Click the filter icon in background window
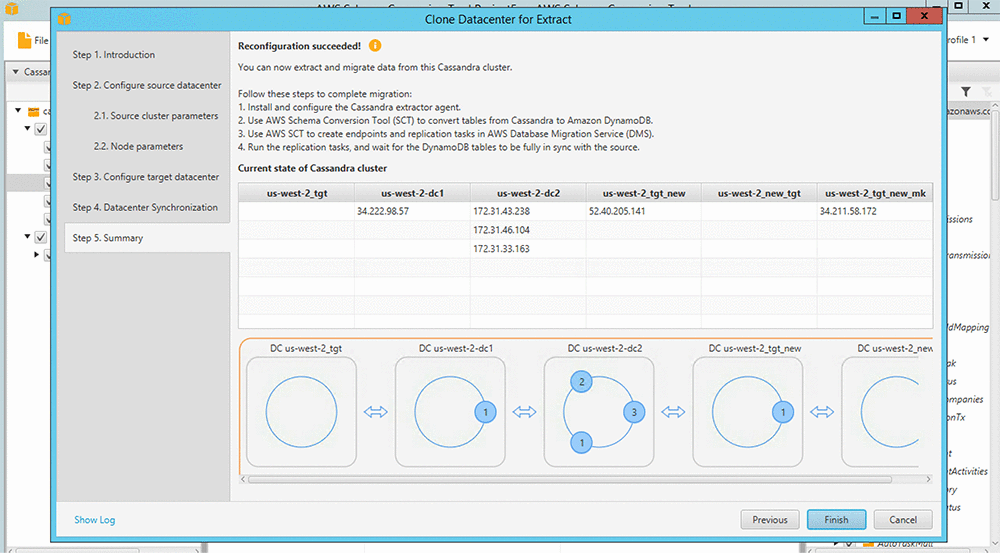This screenshot has height=553, width=1000. [966, 92]
